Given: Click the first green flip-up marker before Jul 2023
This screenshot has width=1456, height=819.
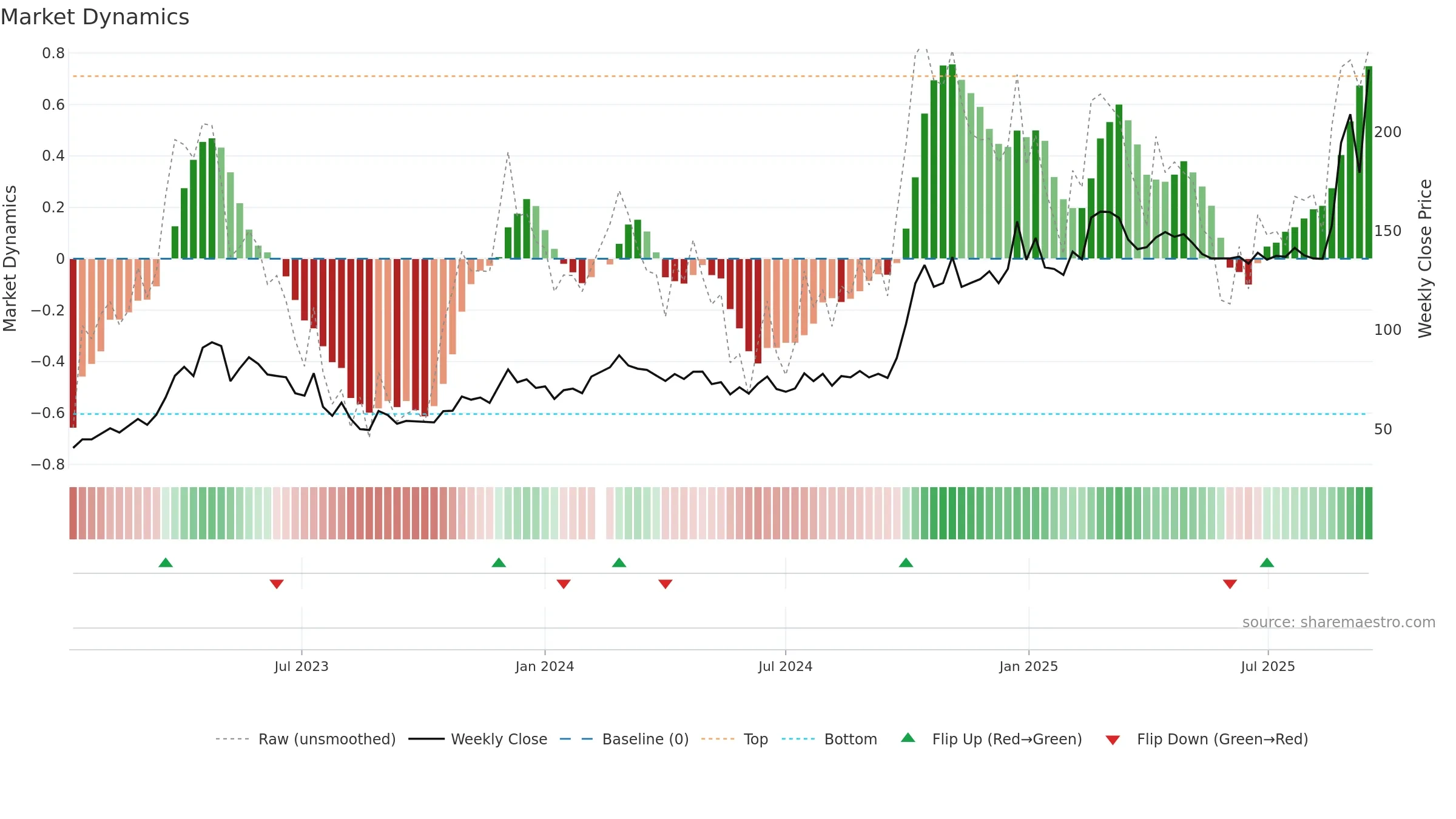Looking at the screenshot, I should tap(166, 562).
